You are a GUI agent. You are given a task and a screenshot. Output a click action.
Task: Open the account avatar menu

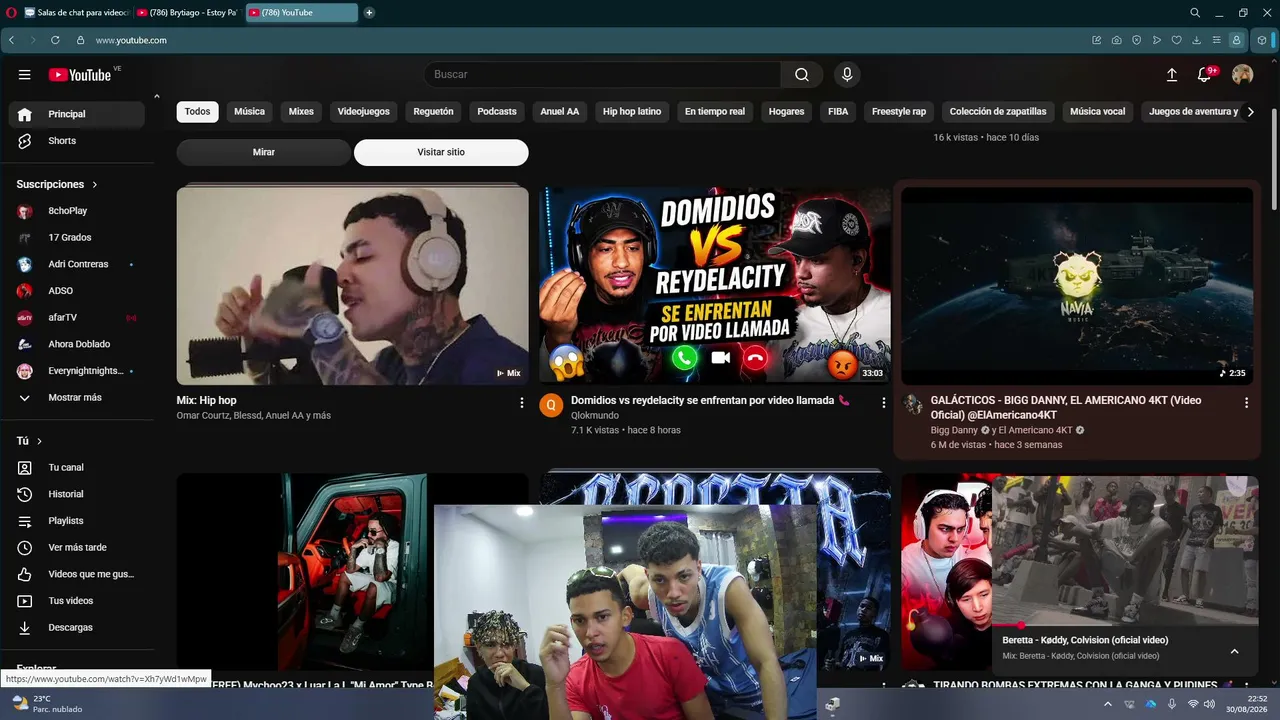[x=1243, y=75]
